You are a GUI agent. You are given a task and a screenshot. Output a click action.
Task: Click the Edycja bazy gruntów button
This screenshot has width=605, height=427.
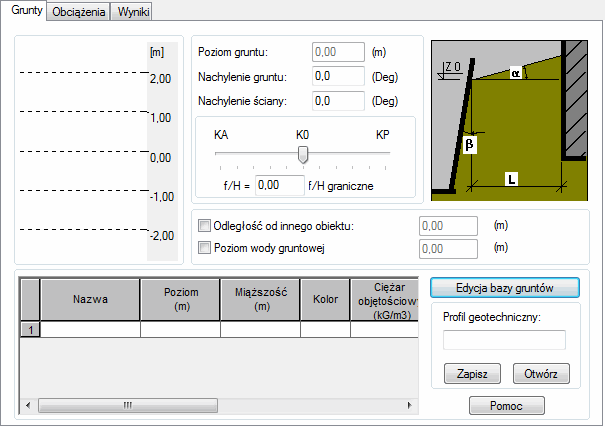pyautogui.click(x=505, y=288)
